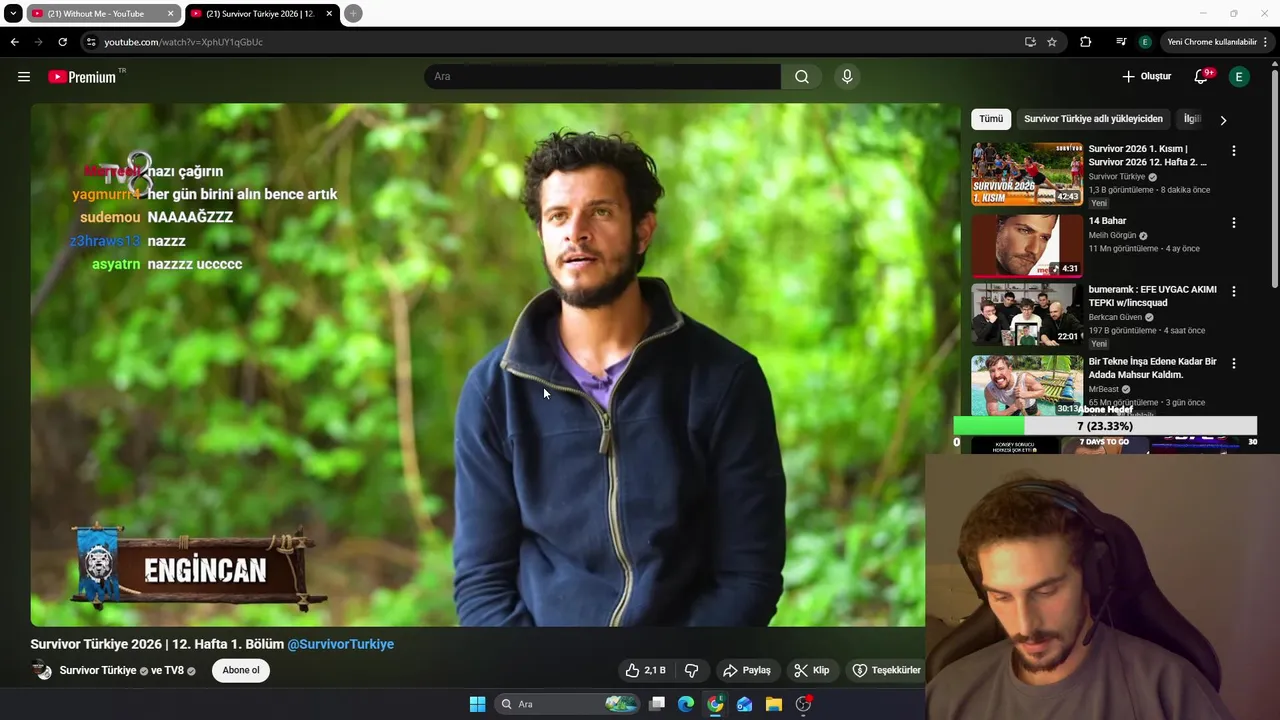
Task: Close the Without Me tab
Action: pyautogui.click(x=170, y=14)
